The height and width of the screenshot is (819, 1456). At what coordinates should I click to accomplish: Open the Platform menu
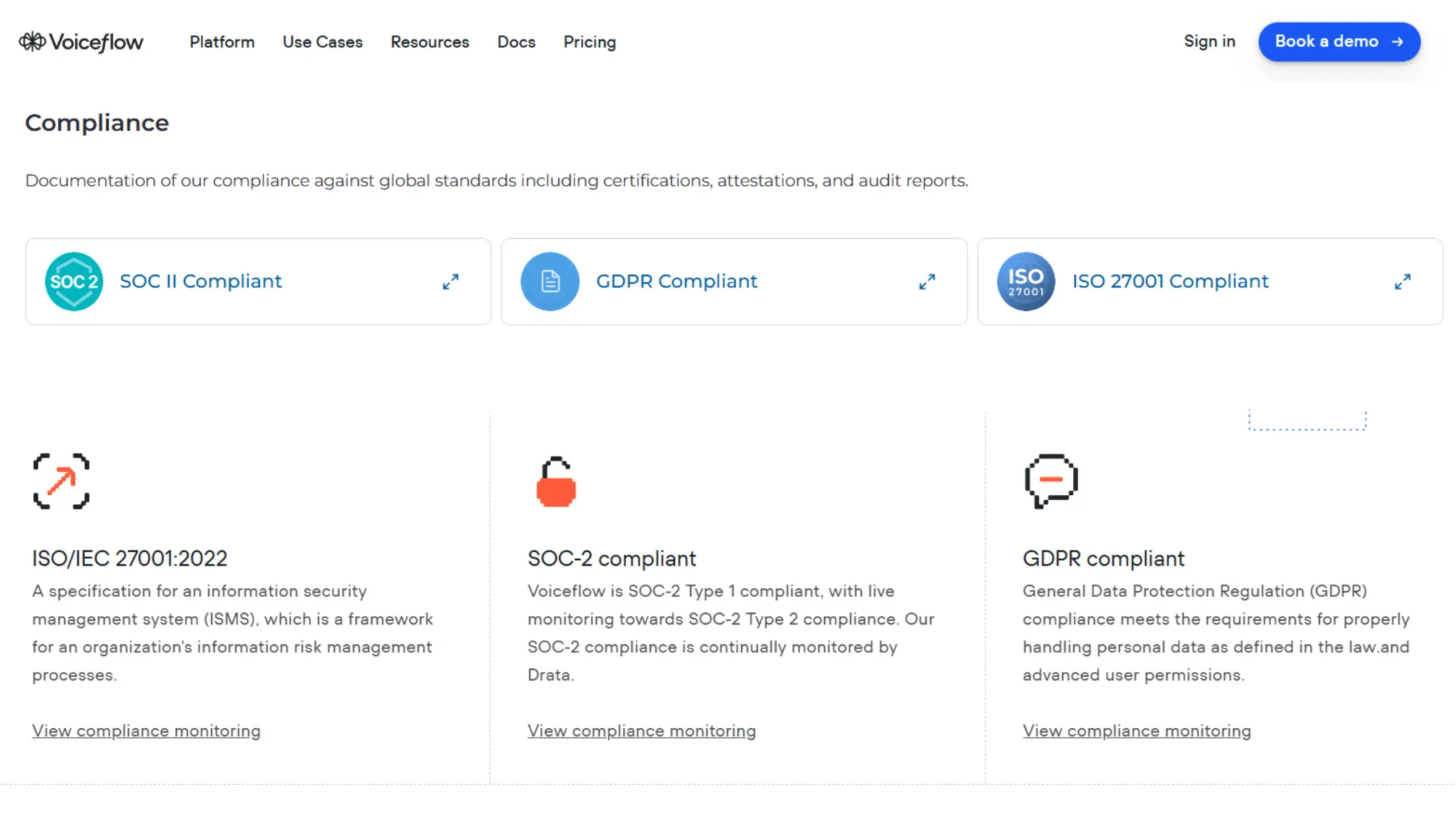tap(221, 42)
